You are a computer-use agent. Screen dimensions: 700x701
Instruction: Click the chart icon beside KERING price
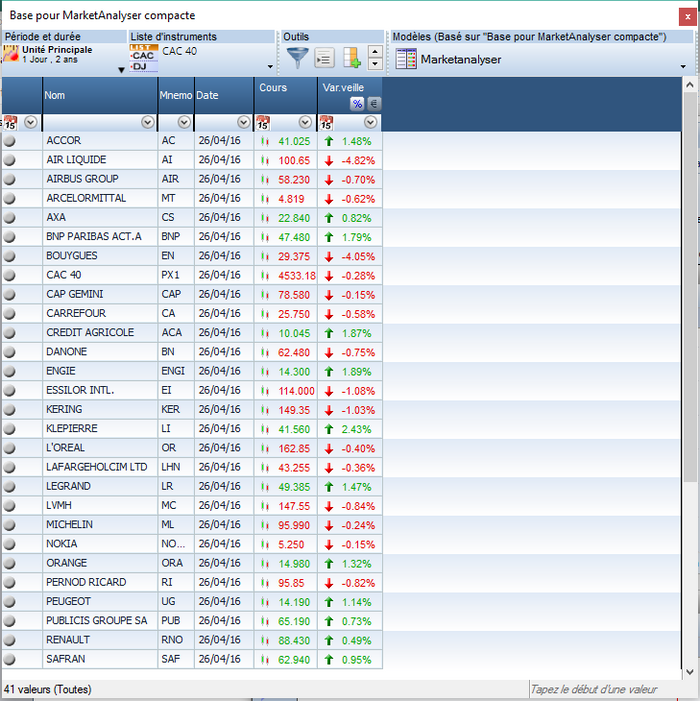pyautogui.click(x=265, y=410)
